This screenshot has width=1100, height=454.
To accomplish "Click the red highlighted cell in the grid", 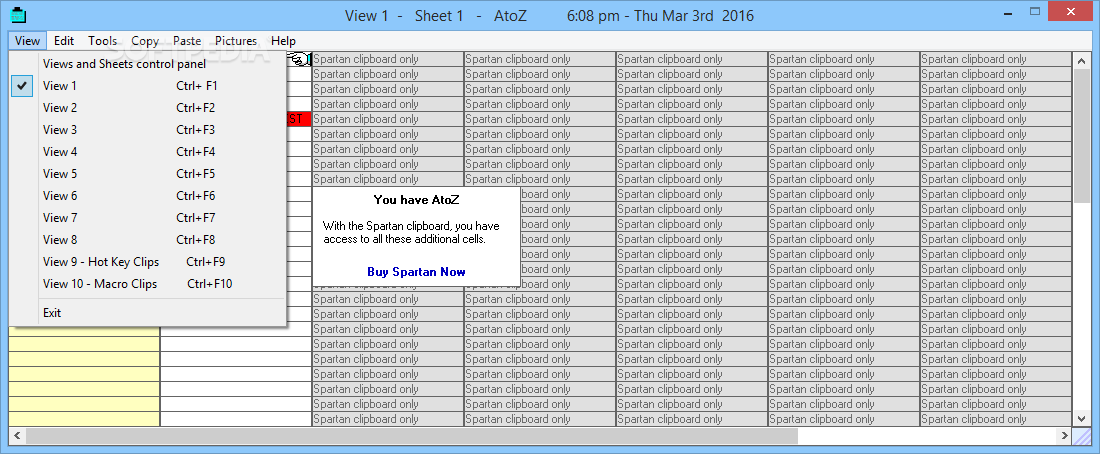I will click(299, 119).
